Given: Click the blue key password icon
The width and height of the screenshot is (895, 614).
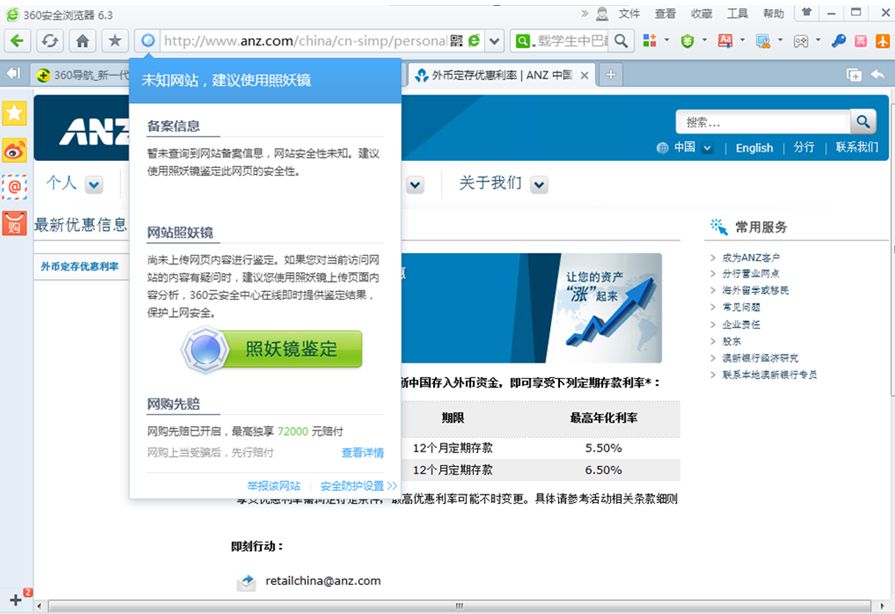Looking at the screenshot, I should pos(838,41).
